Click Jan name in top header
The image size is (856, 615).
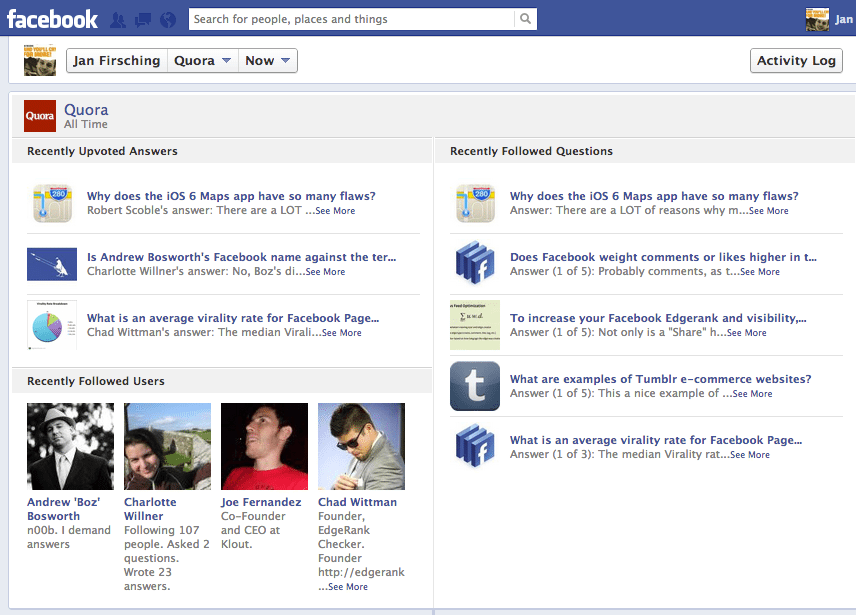pos(843,20)
